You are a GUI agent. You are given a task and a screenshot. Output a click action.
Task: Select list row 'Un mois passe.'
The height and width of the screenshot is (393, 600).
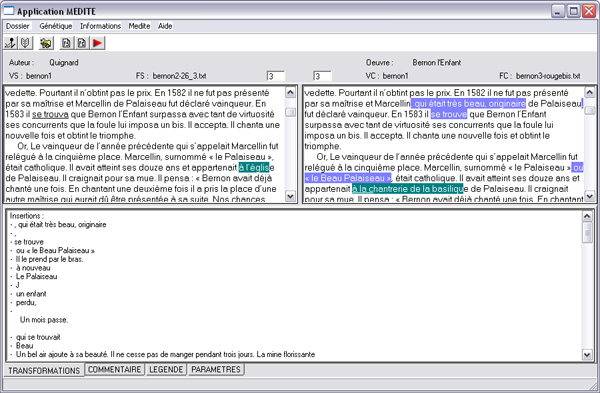(44, 320)
